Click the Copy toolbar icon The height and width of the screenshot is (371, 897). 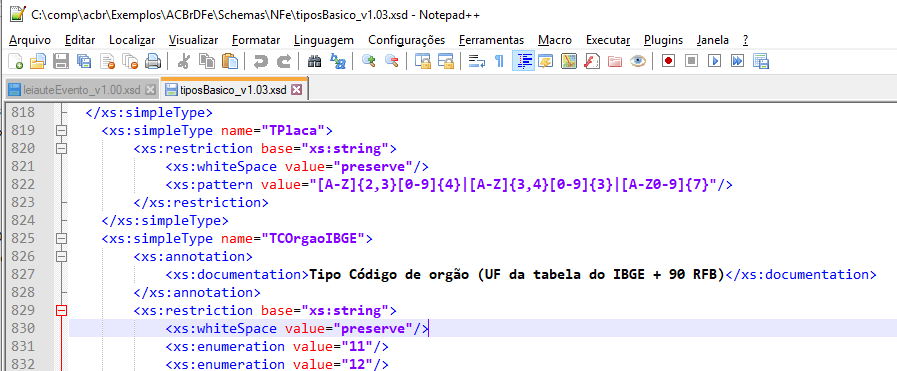coord(207,61)
